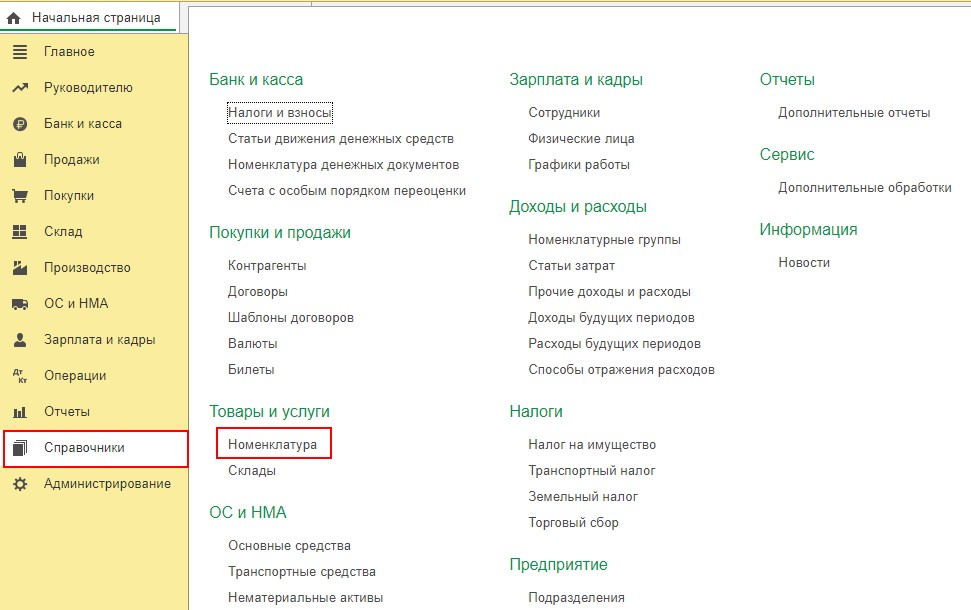This screenshot has height=610, width=971.
Task: Open the Операции sidebar section
Action: point(75,376)
